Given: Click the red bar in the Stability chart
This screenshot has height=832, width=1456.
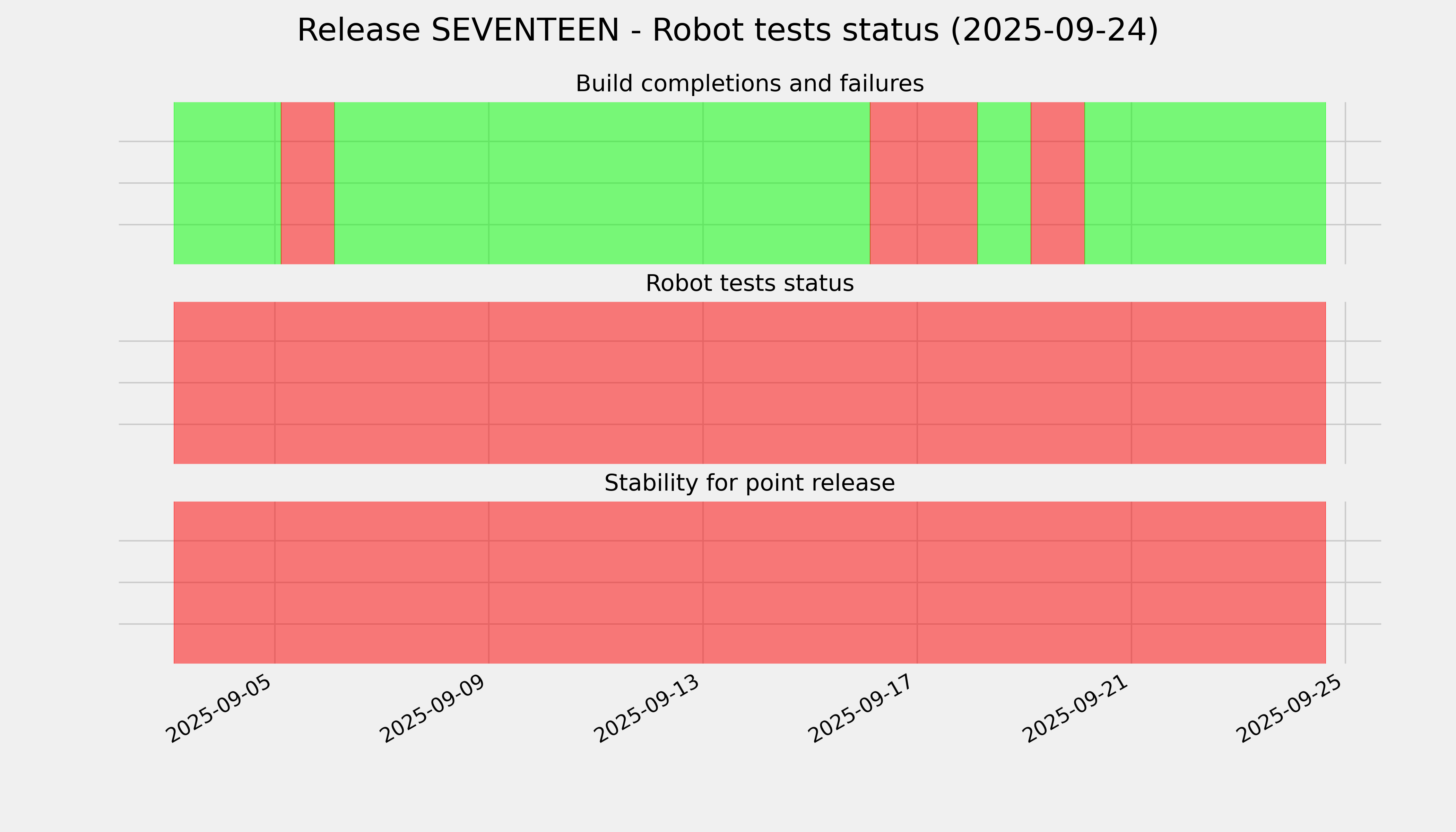Looking at the screenshot, I should 749,582.
